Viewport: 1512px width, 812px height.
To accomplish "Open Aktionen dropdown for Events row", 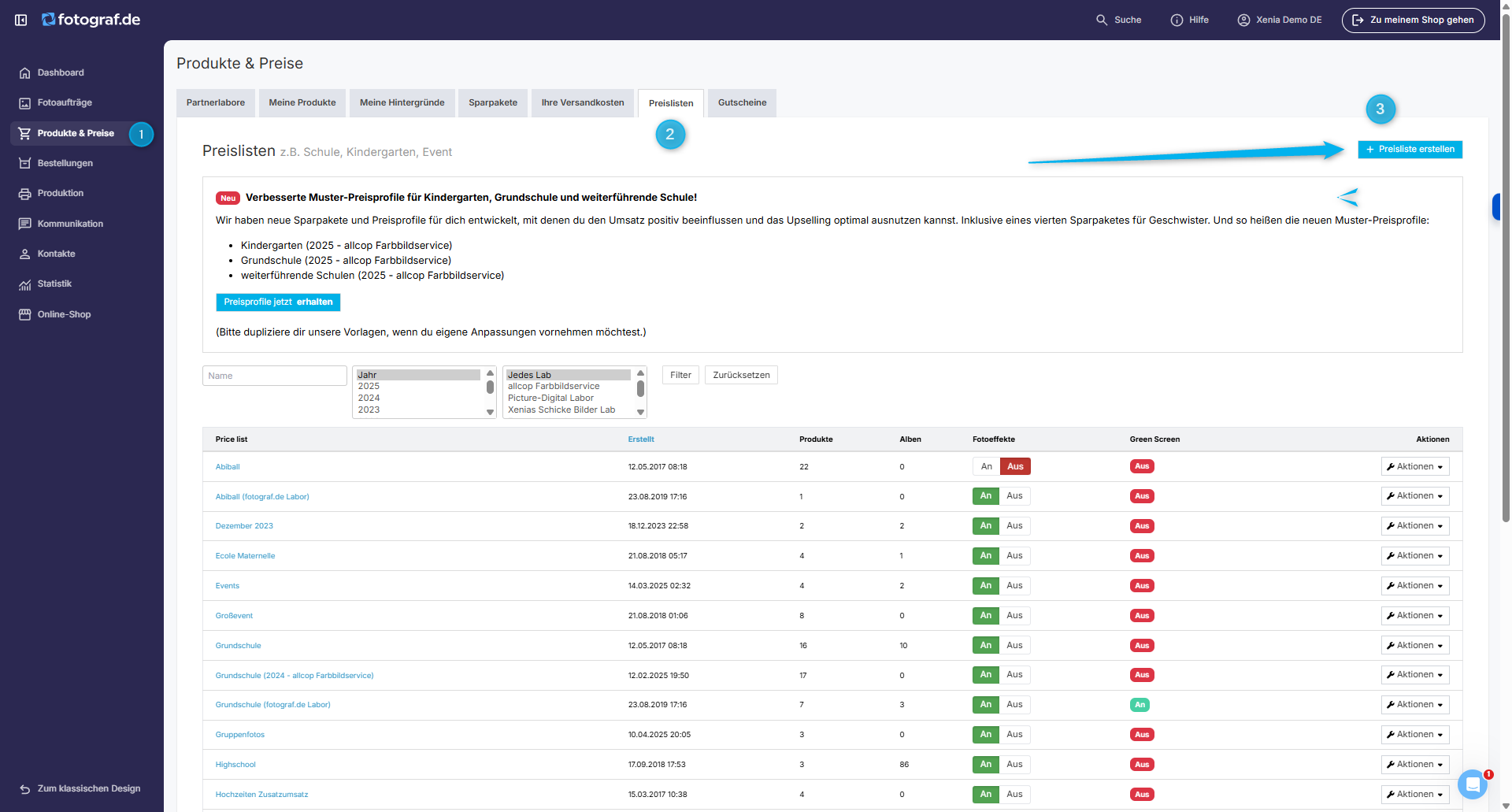I will point(1415,586).
